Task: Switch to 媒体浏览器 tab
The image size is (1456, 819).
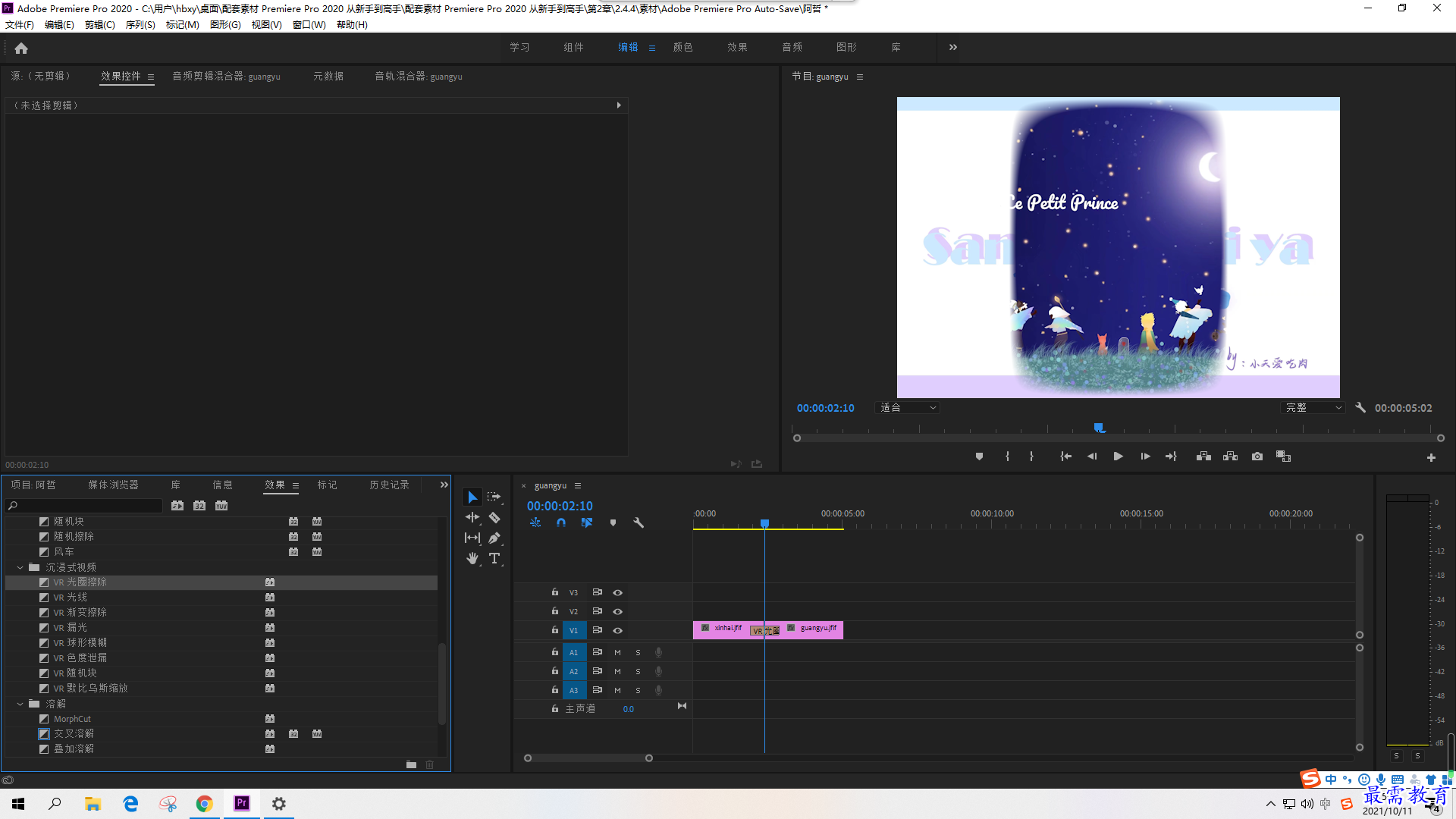Action: pos(113,485)
